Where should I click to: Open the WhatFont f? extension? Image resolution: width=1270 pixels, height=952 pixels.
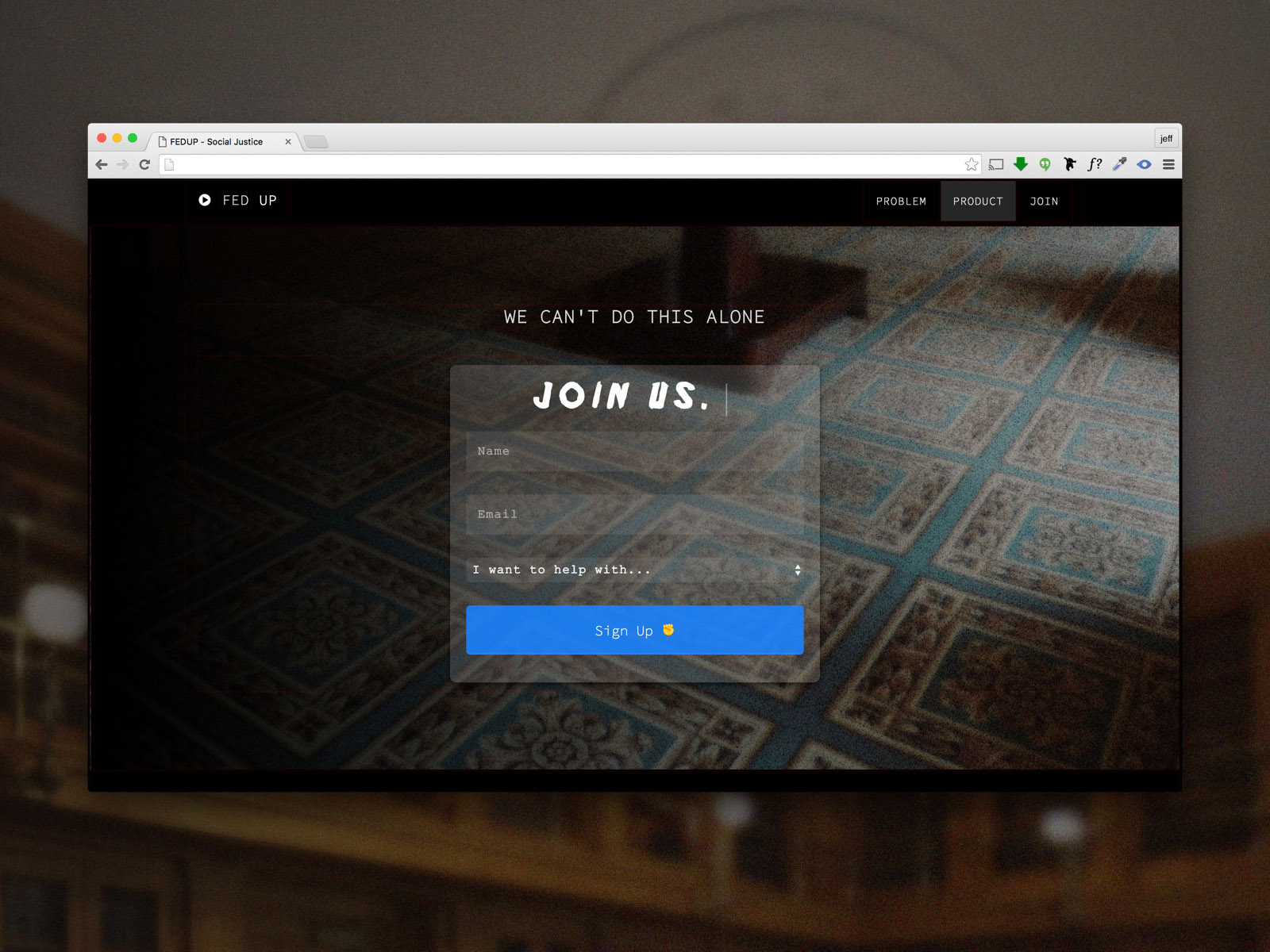point(1095,164)
